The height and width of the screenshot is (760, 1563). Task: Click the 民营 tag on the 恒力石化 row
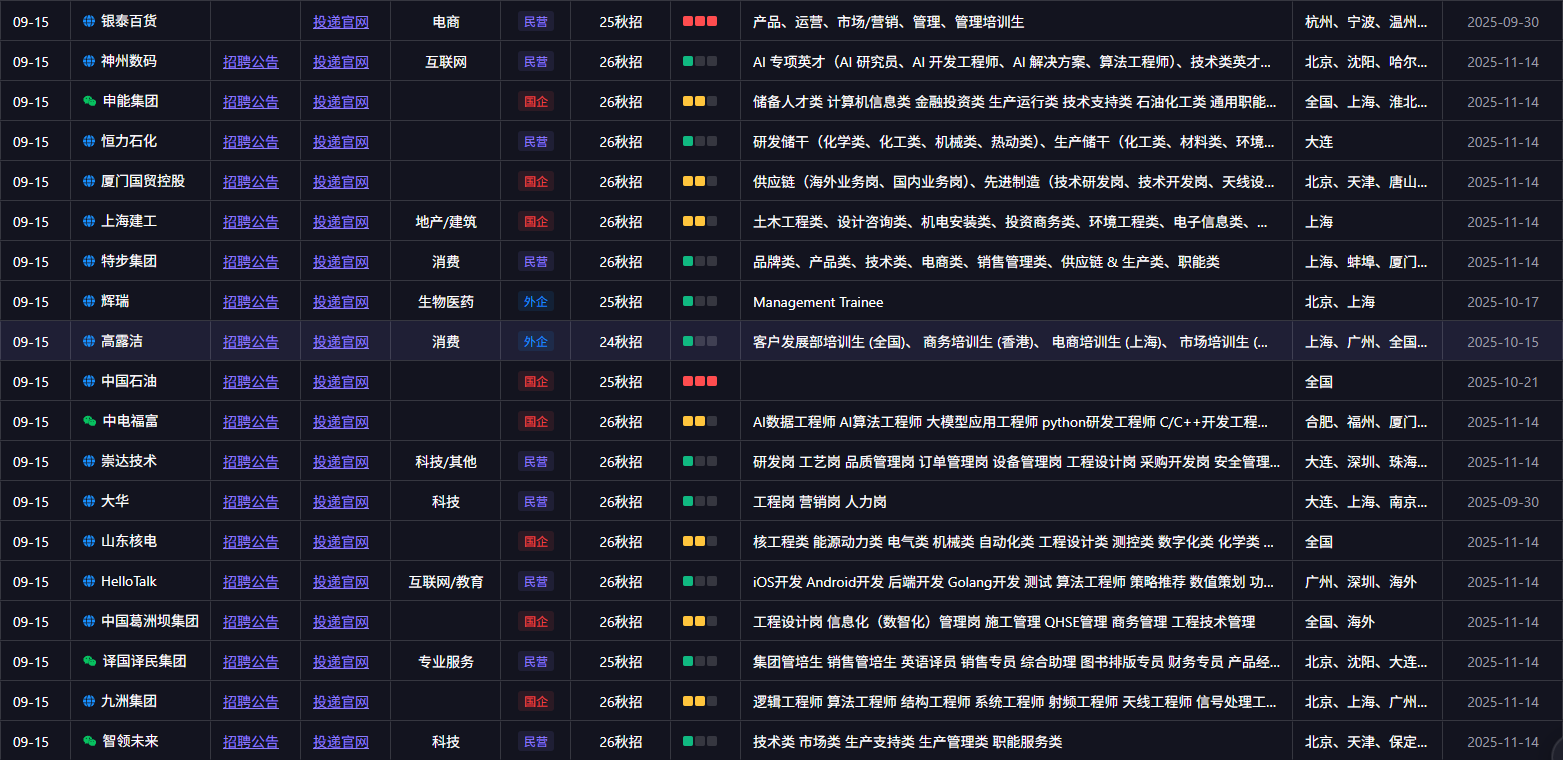click(535, 141)
